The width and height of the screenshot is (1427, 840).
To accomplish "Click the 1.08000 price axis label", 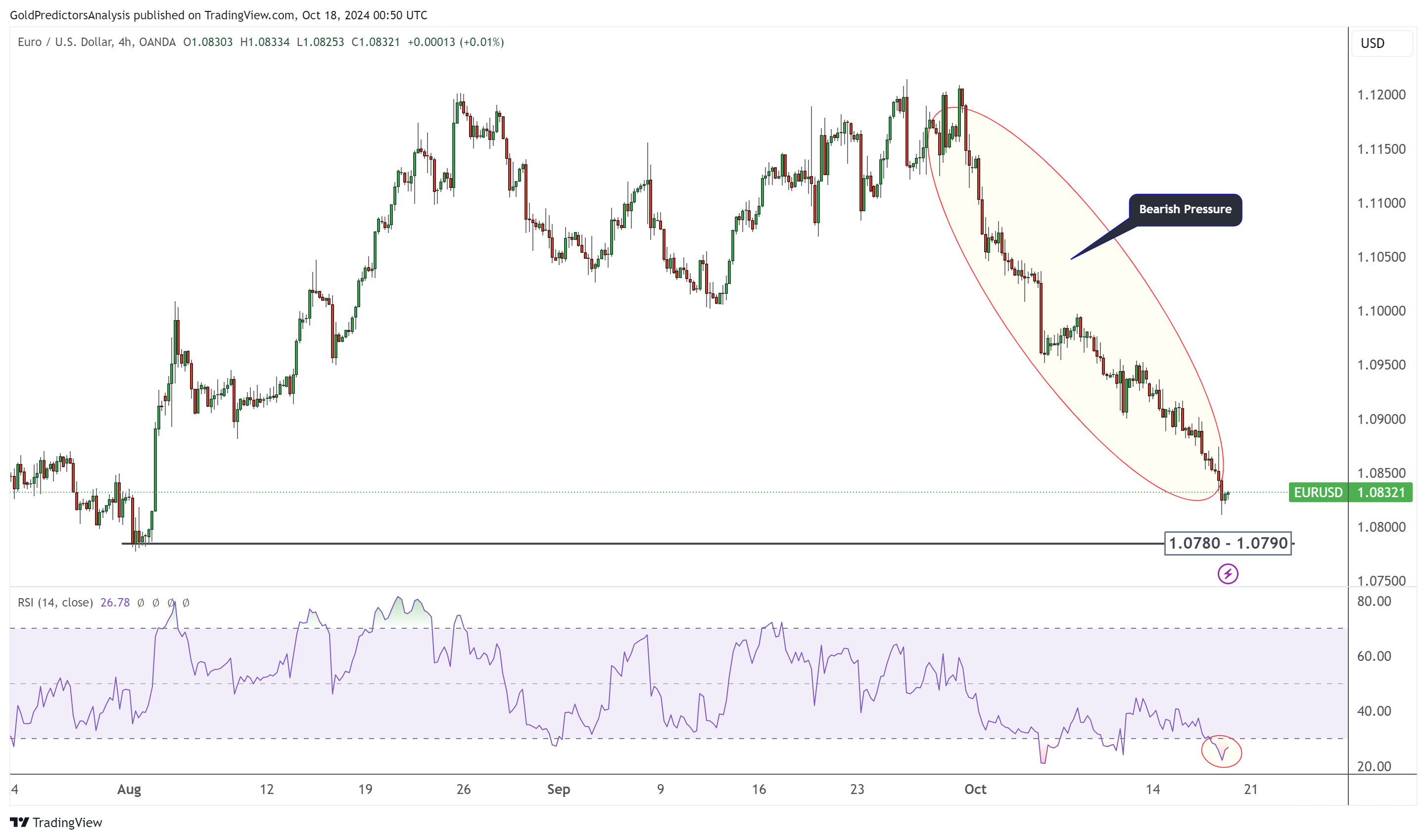I will pyautogui.click(x=1381, y=526).
